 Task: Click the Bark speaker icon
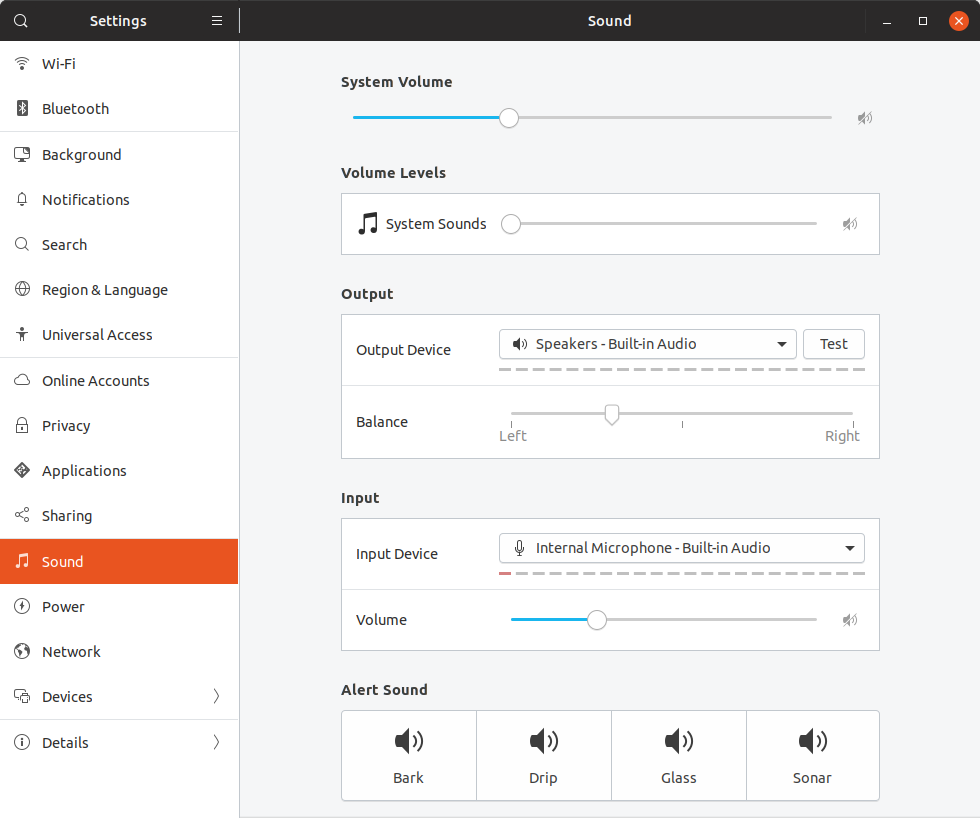pos(409,741)
